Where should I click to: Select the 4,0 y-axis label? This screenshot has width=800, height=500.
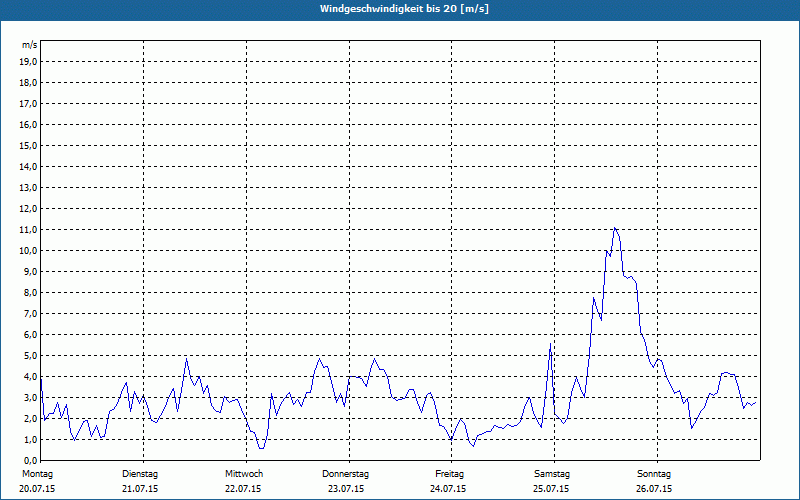tap(30, 377)
